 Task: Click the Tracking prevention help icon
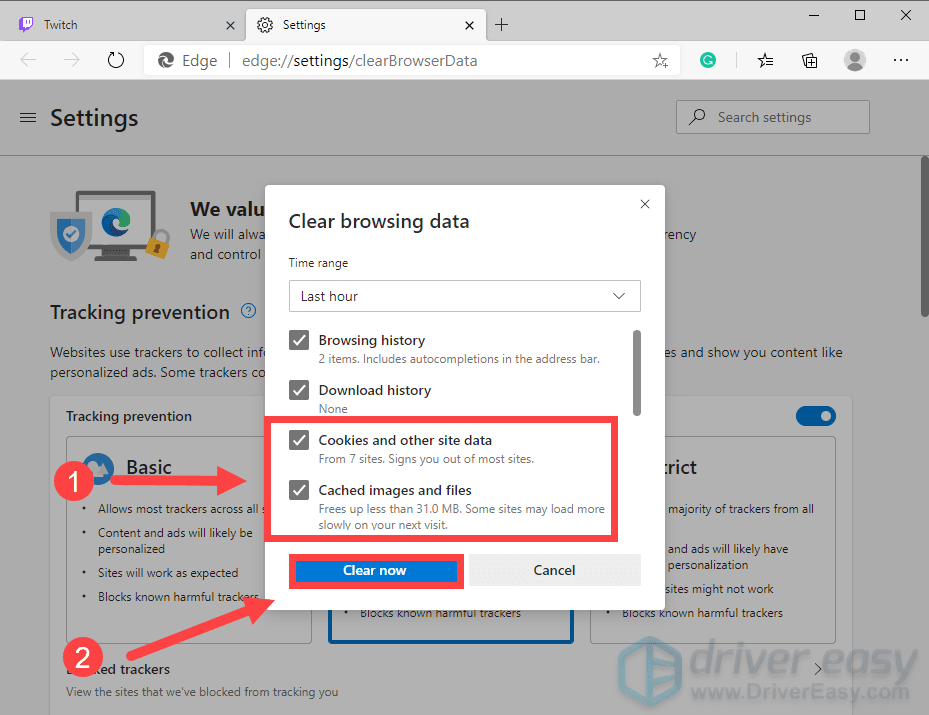tap(248, 310)
